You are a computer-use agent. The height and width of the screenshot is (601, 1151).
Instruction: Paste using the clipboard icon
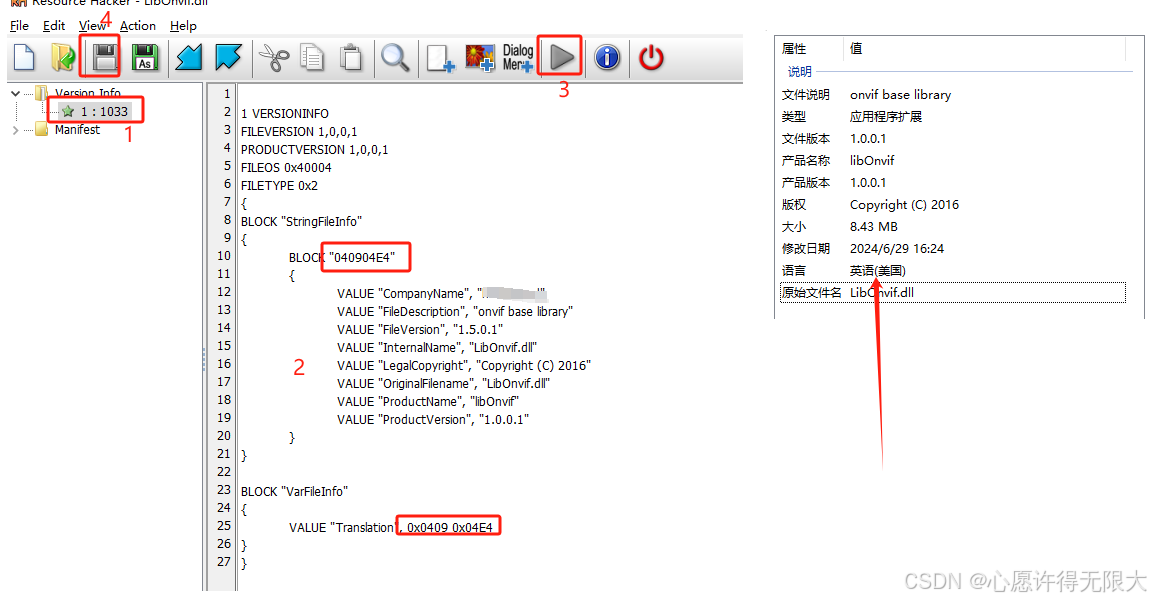coord(352,57)
